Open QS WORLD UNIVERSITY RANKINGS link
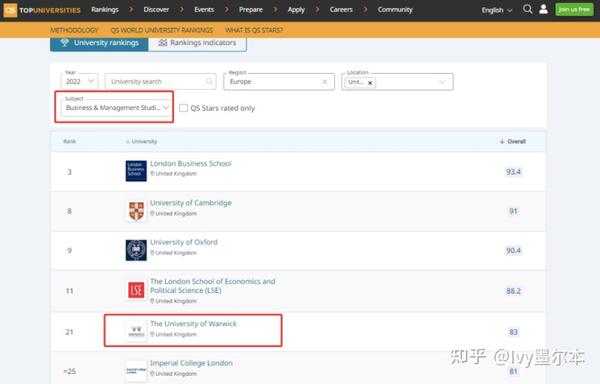The image size is (600, 384). (161, 30)
